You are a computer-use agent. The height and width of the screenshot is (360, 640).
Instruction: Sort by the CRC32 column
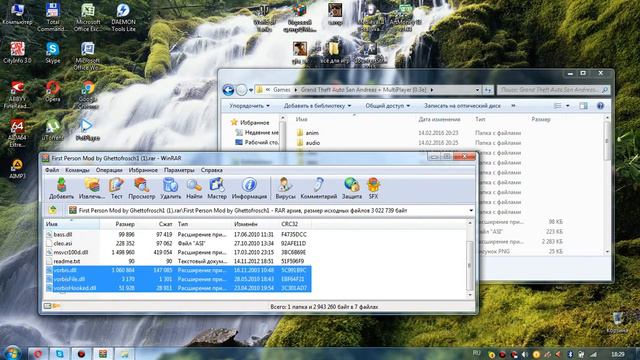(295, 224)
